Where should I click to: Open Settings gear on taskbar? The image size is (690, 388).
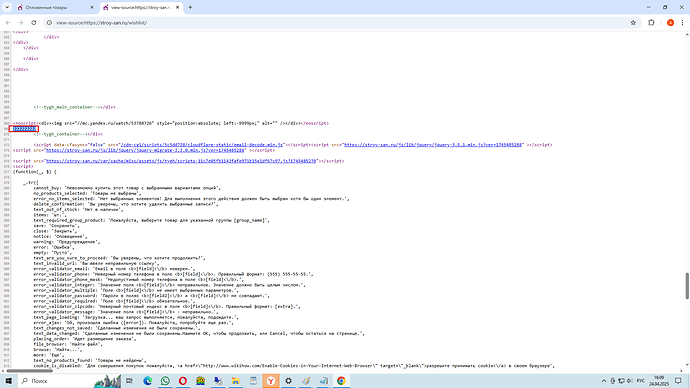[x=288, y=381]
